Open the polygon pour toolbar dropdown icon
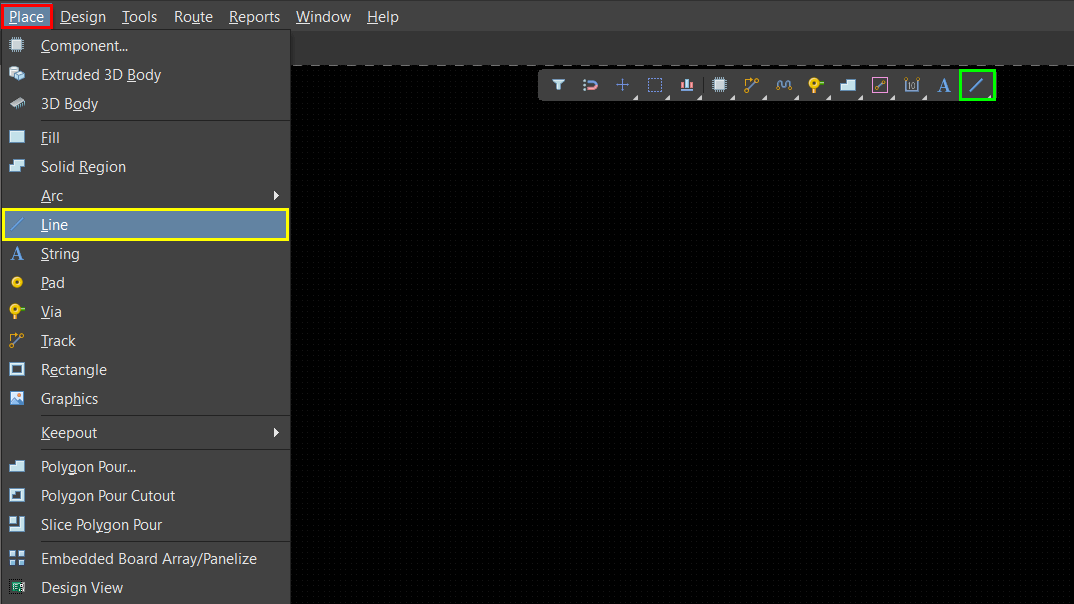 [847, 85]
